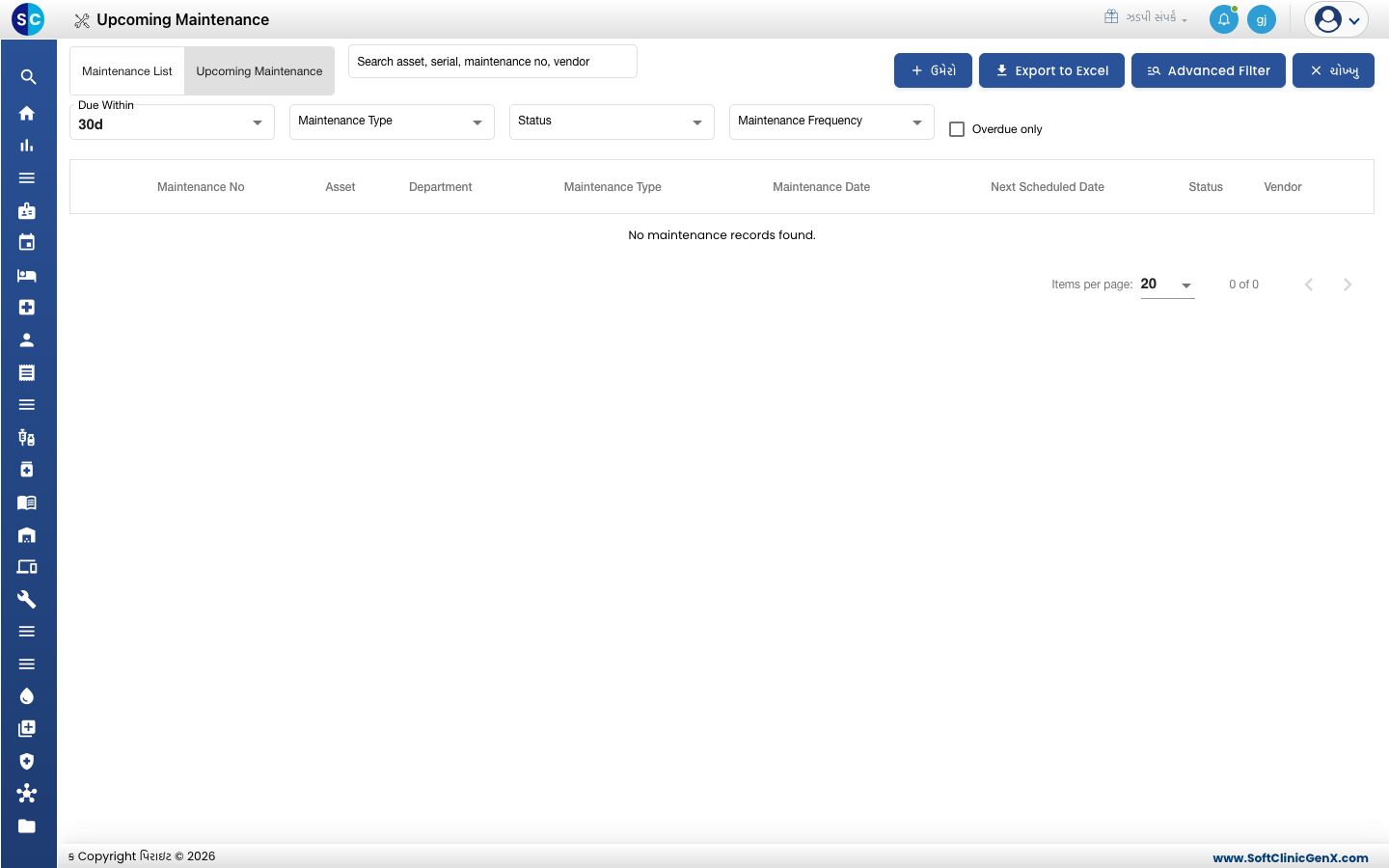This screenshot has width=1389, height=868.
Task: Open the receipt billing icon
Action: [x=27, y=372]
